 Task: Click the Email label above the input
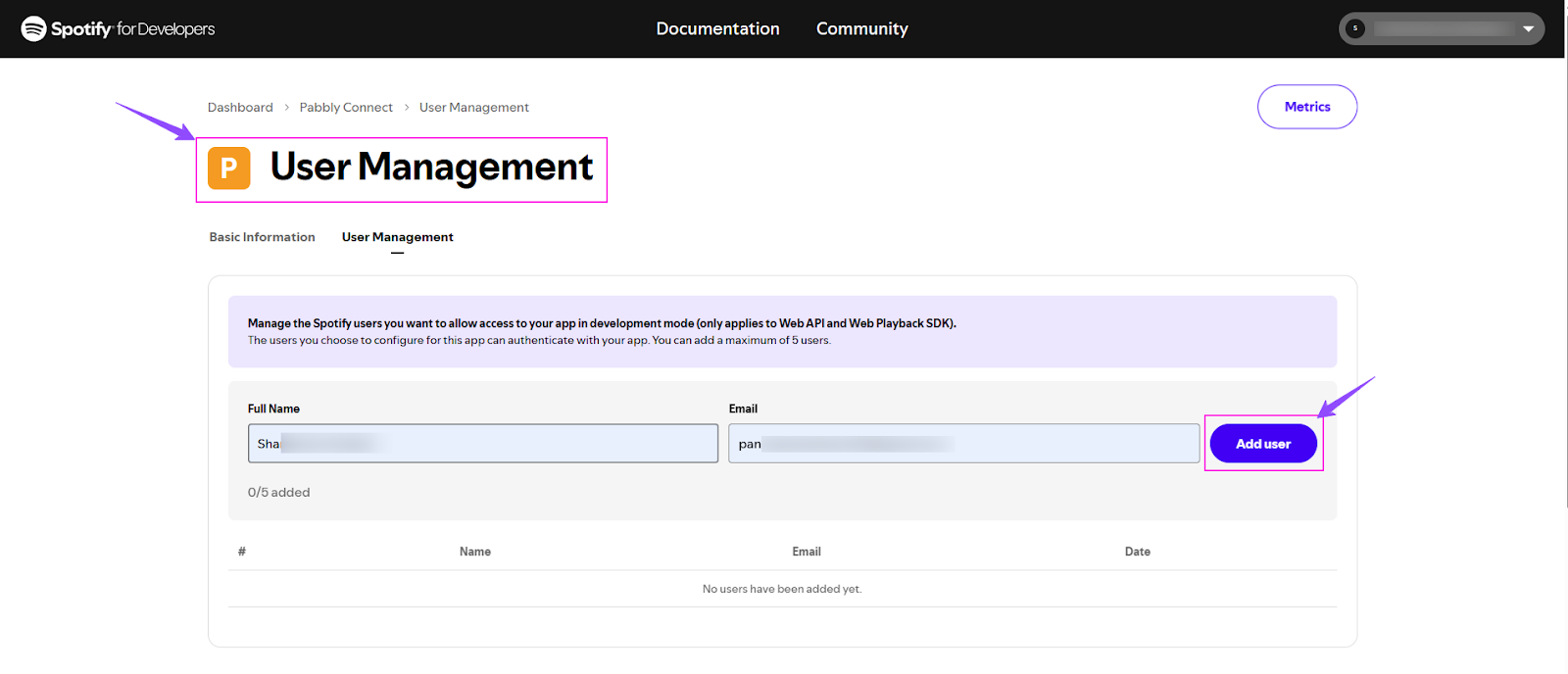coord(743,409)
